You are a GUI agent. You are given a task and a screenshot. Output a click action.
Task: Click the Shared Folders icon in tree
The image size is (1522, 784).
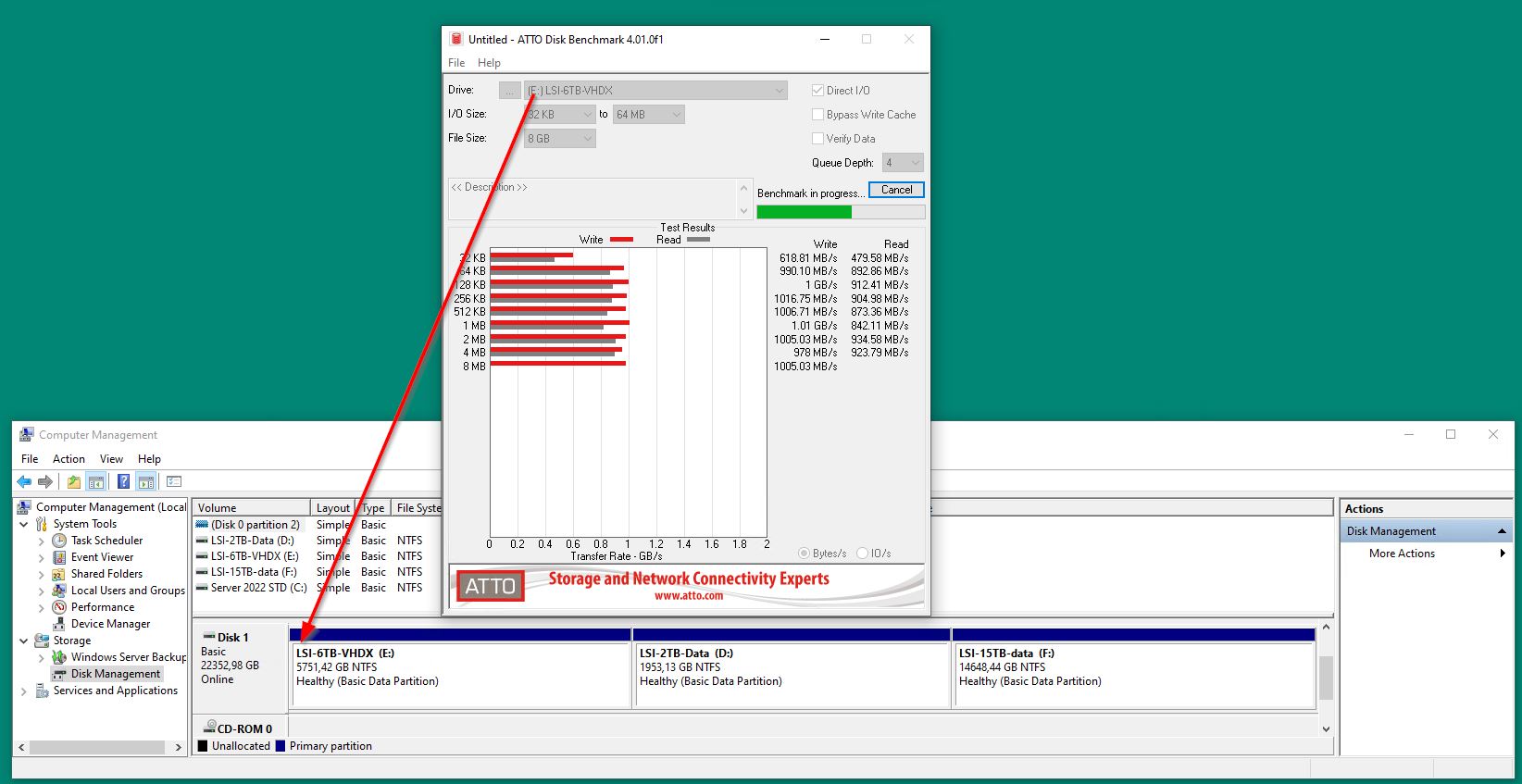(59, 574)
